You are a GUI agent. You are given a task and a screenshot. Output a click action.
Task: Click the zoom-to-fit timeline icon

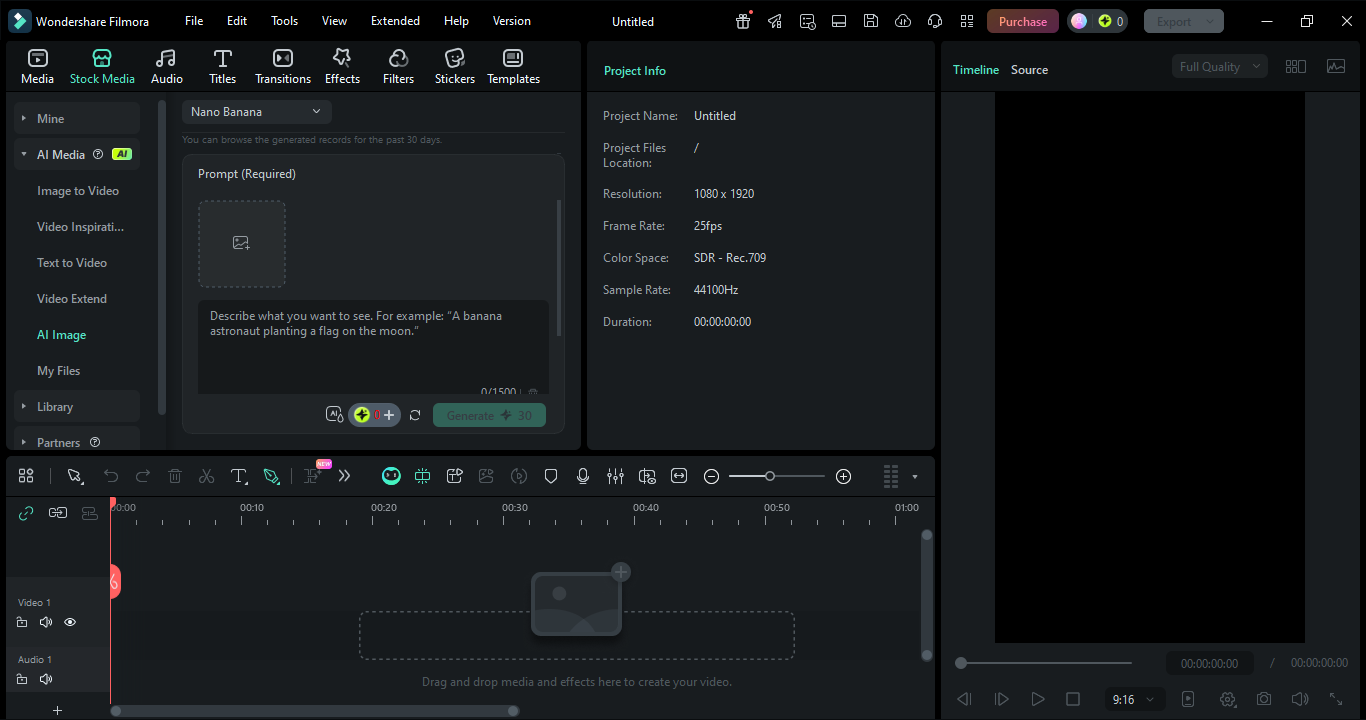[x=679, y=476]
